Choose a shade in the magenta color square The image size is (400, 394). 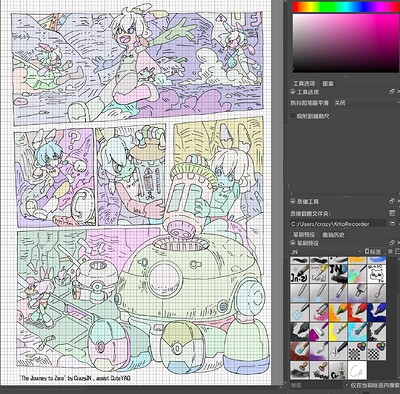346,43
